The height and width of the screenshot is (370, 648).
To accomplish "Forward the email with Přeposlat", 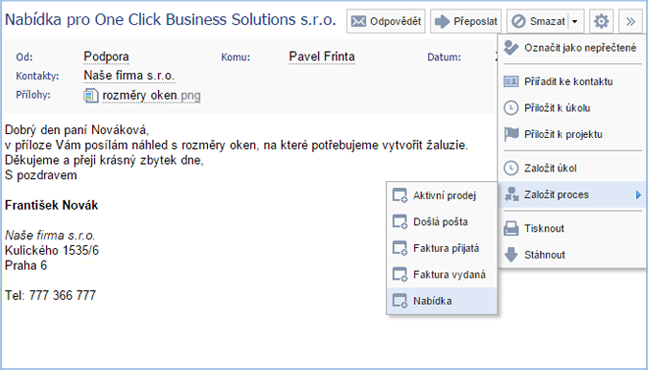I will [466, 21].
